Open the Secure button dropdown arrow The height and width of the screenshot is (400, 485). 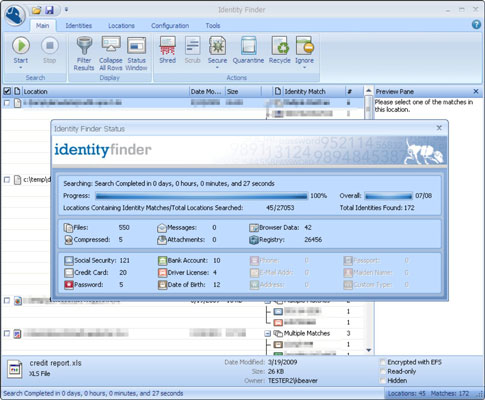click(x=217, y=68)
